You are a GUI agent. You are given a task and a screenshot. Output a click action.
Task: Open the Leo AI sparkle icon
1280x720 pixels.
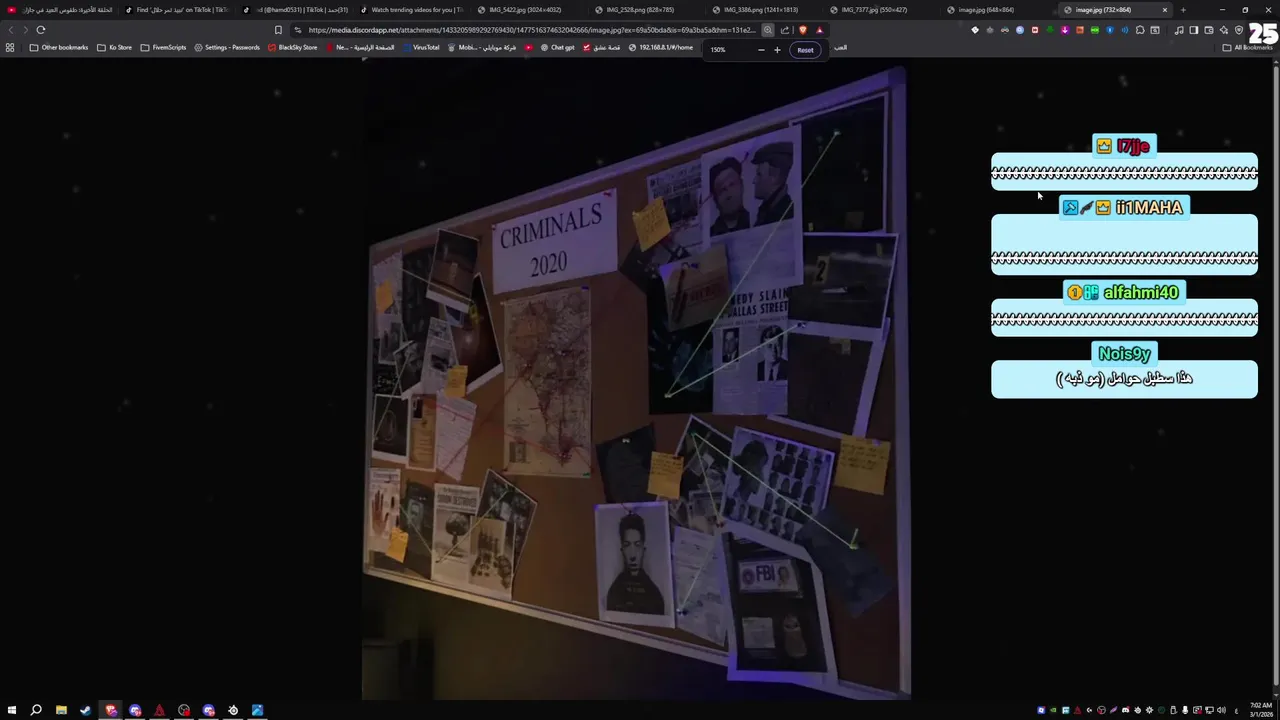pos(1224,30)
